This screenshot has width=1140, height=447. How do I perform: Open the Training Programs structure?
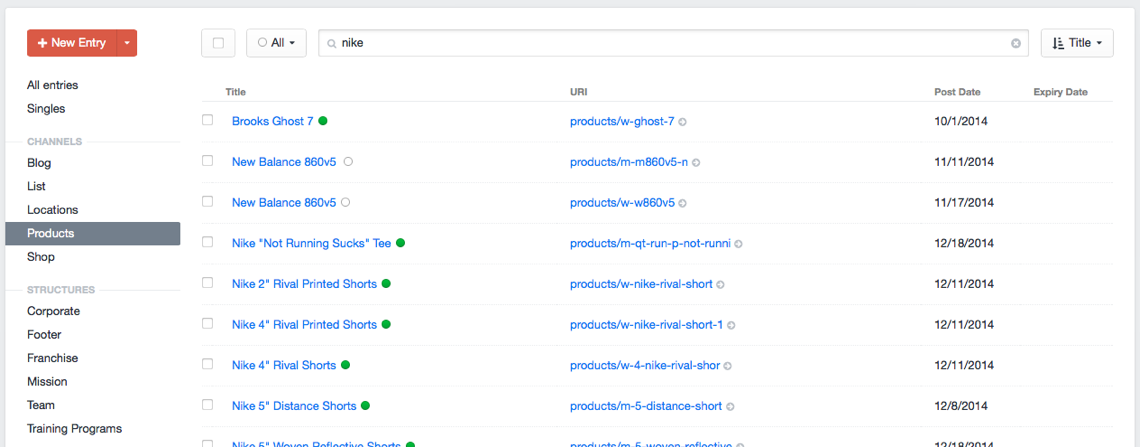(x=74, y=428)
